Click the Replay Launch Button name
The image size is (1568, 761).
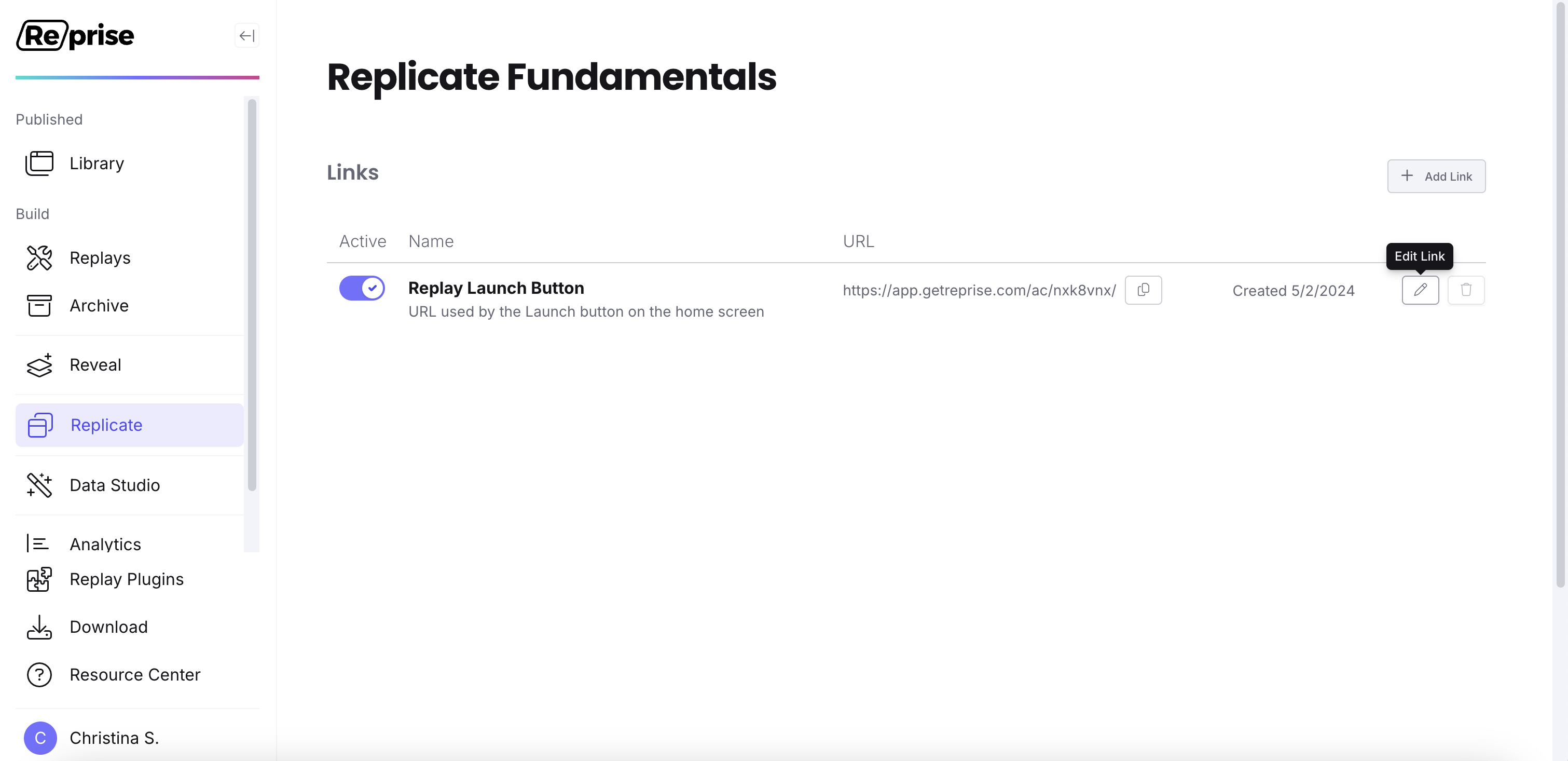click(496, 288)
